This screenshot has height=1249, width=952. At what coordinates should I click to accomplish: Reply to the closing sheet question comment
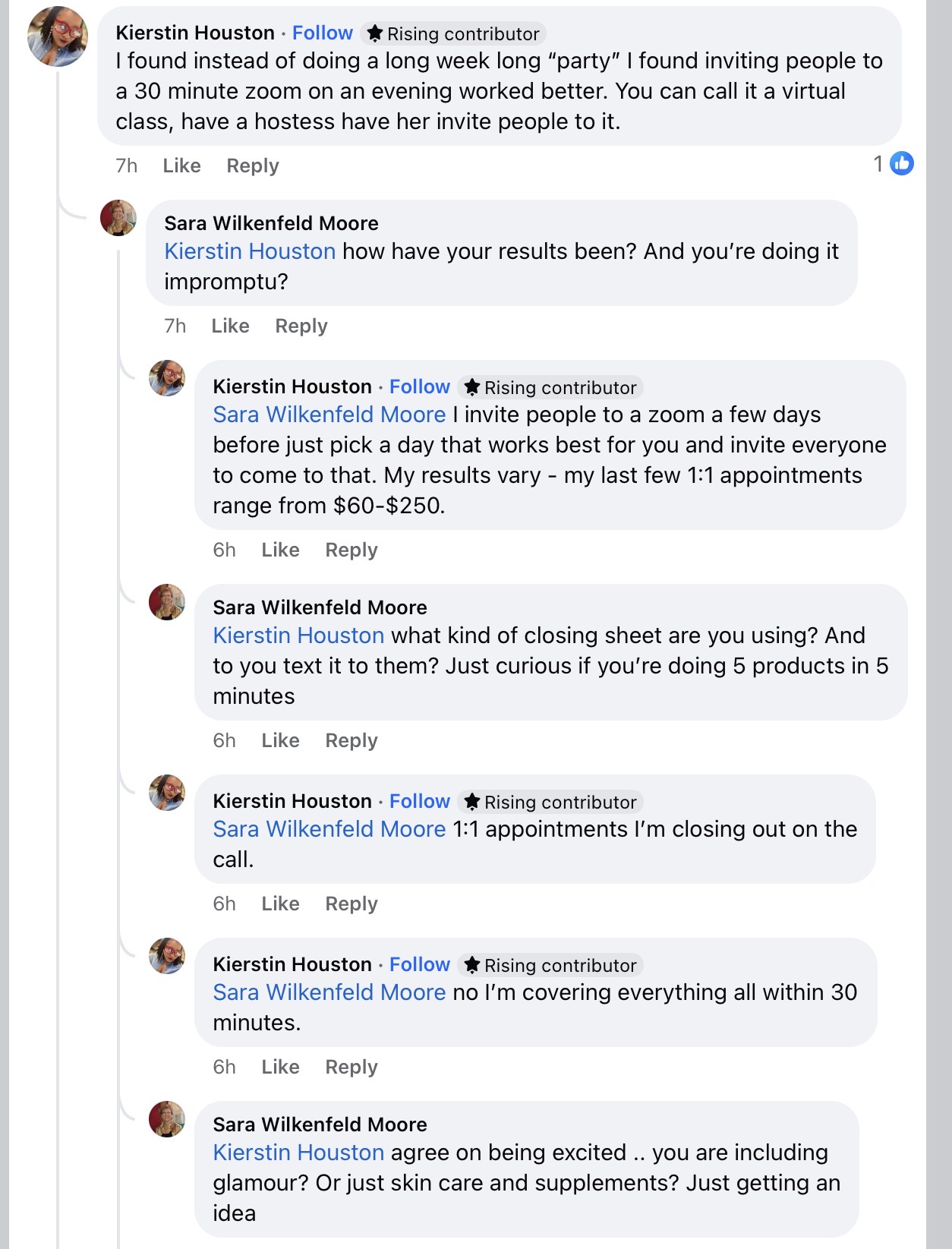pyautogui.click(x=351, y=740)
